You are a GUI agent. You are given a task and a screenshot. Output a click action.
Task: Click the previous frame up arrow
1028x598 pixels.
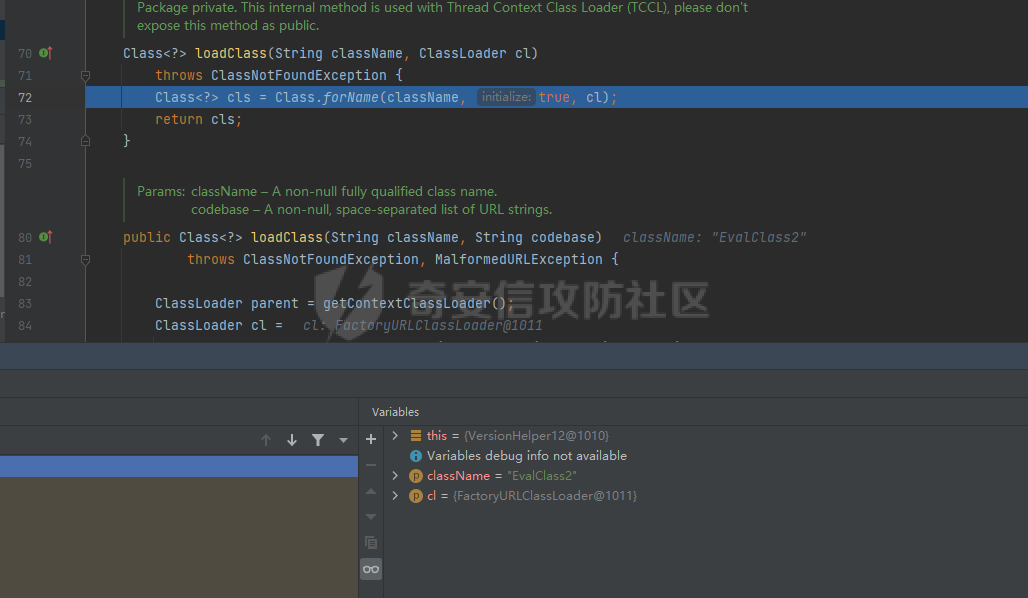[266, 440]
